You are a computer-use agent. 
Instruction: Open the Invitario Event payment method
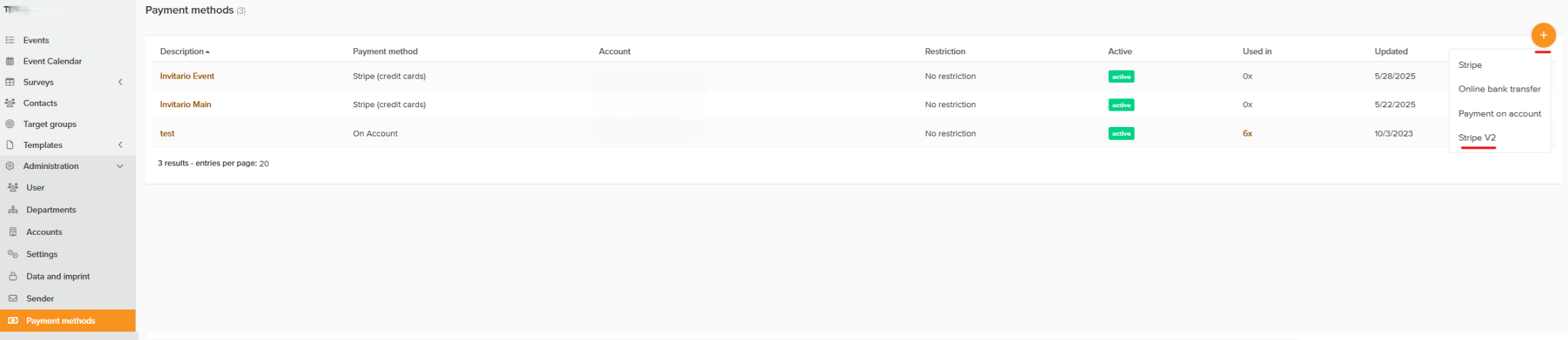(x=187, y=76)
